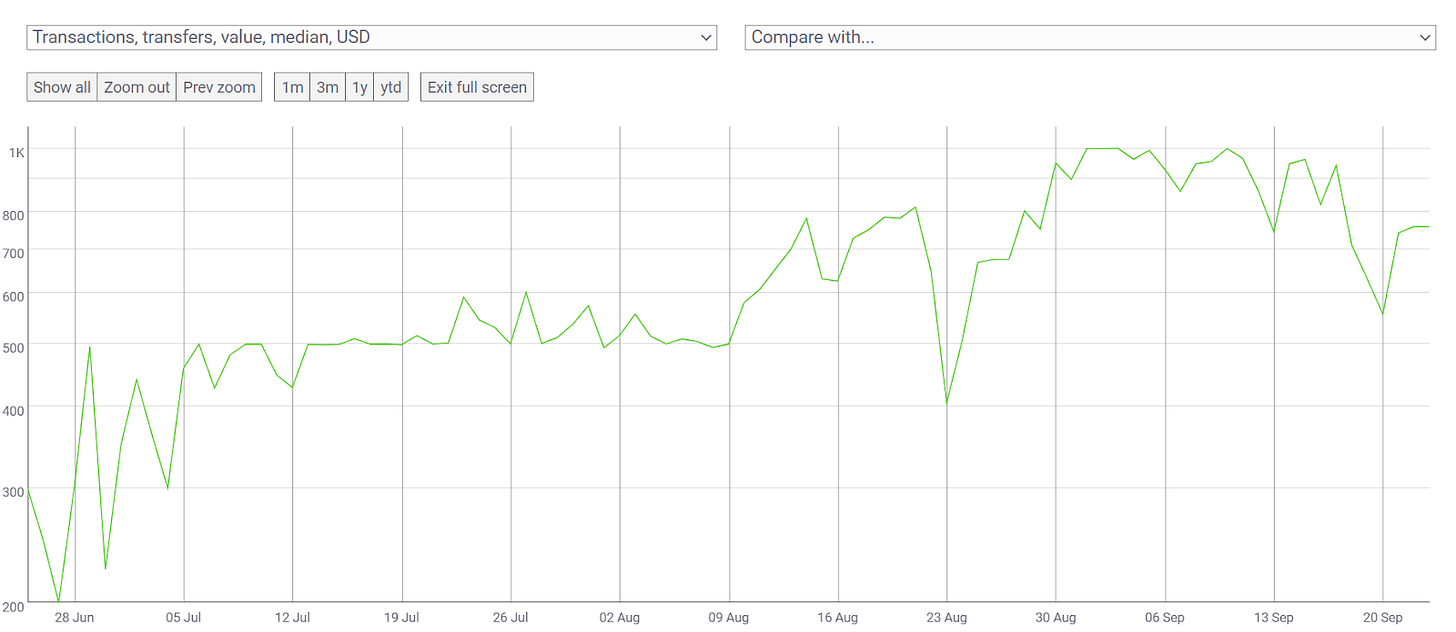Viewport: 1456px width, 632px height.
Task: Click the 400 y-axis label
Action: click(12, 409)
